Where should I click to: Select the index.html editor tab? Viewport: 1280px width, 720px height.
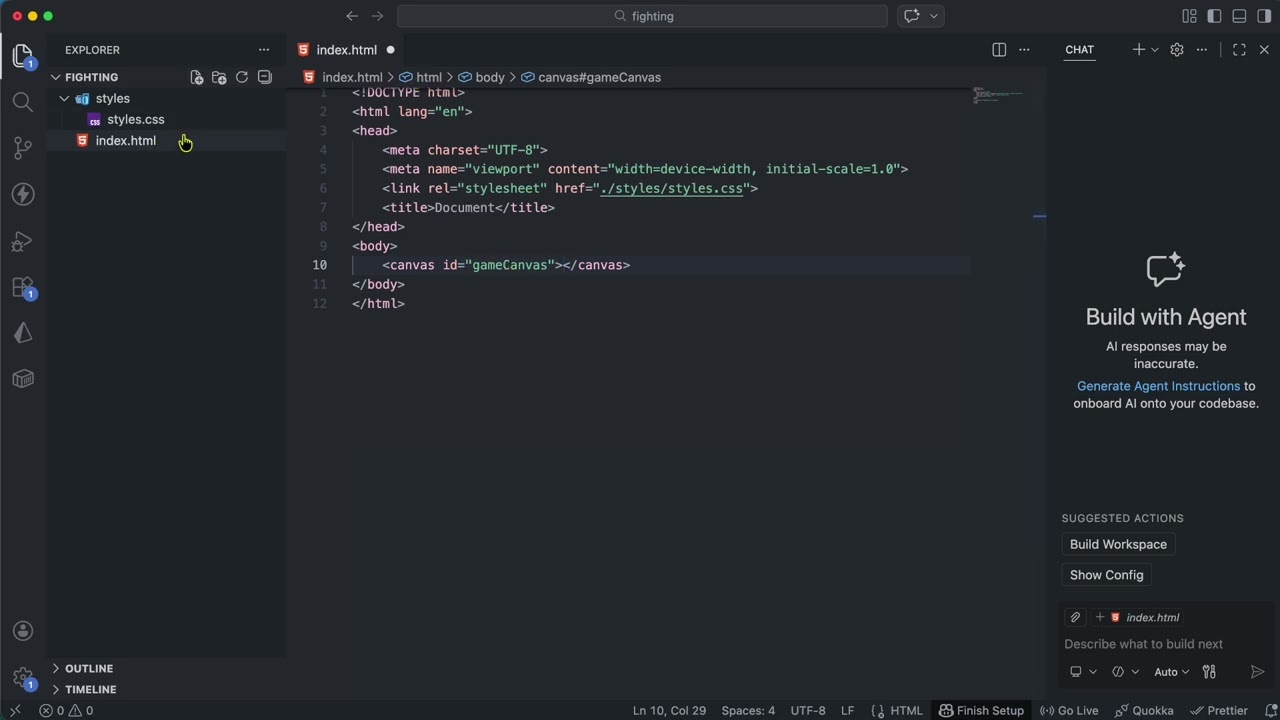(x=346, y=50)
